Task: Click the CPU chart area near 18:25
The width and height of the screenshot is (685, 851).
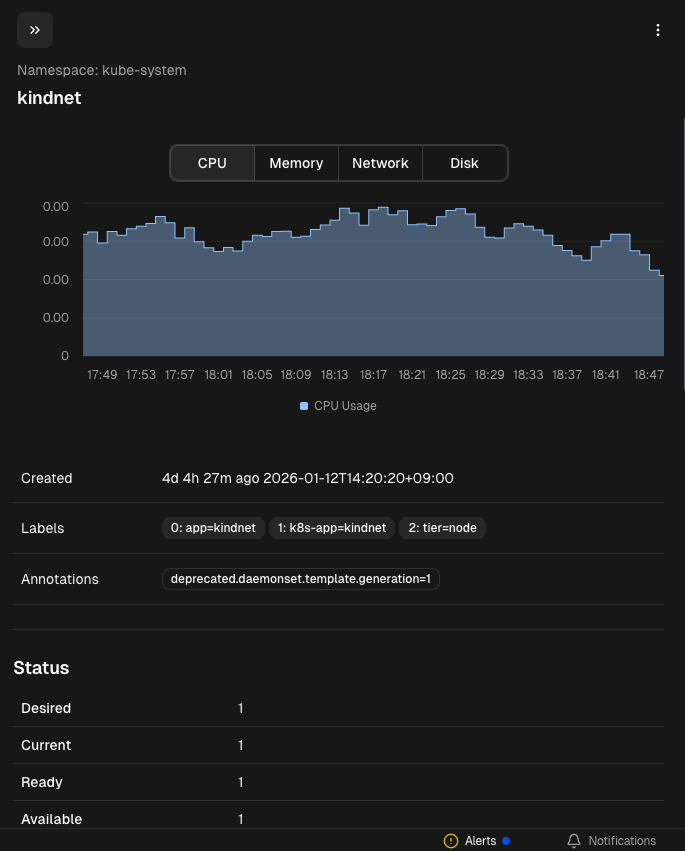Action: pyautogui.click(x=451, y=290)
